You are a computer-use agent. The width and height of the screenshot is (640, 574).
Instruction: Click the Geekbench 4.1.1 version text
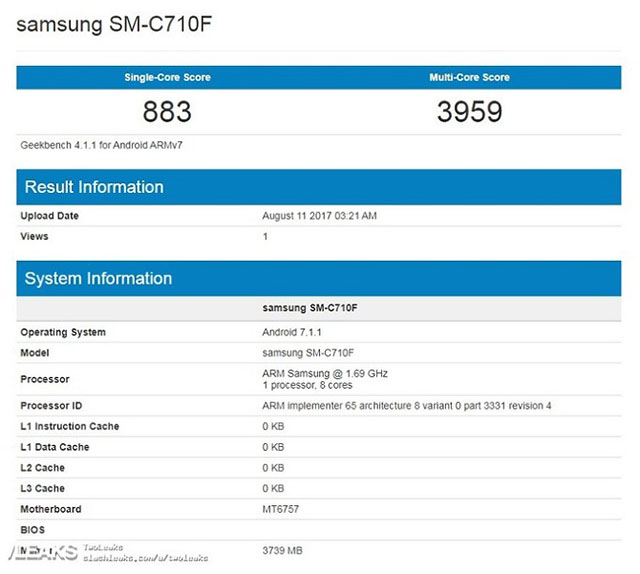[101, 145]
